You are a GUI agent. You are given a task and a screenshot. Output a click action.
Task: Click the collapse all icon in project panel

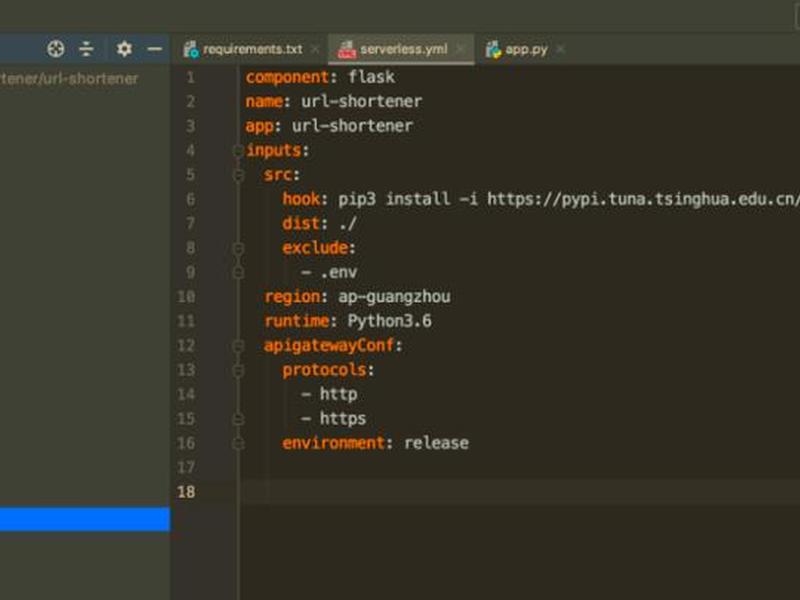point(86,49)
